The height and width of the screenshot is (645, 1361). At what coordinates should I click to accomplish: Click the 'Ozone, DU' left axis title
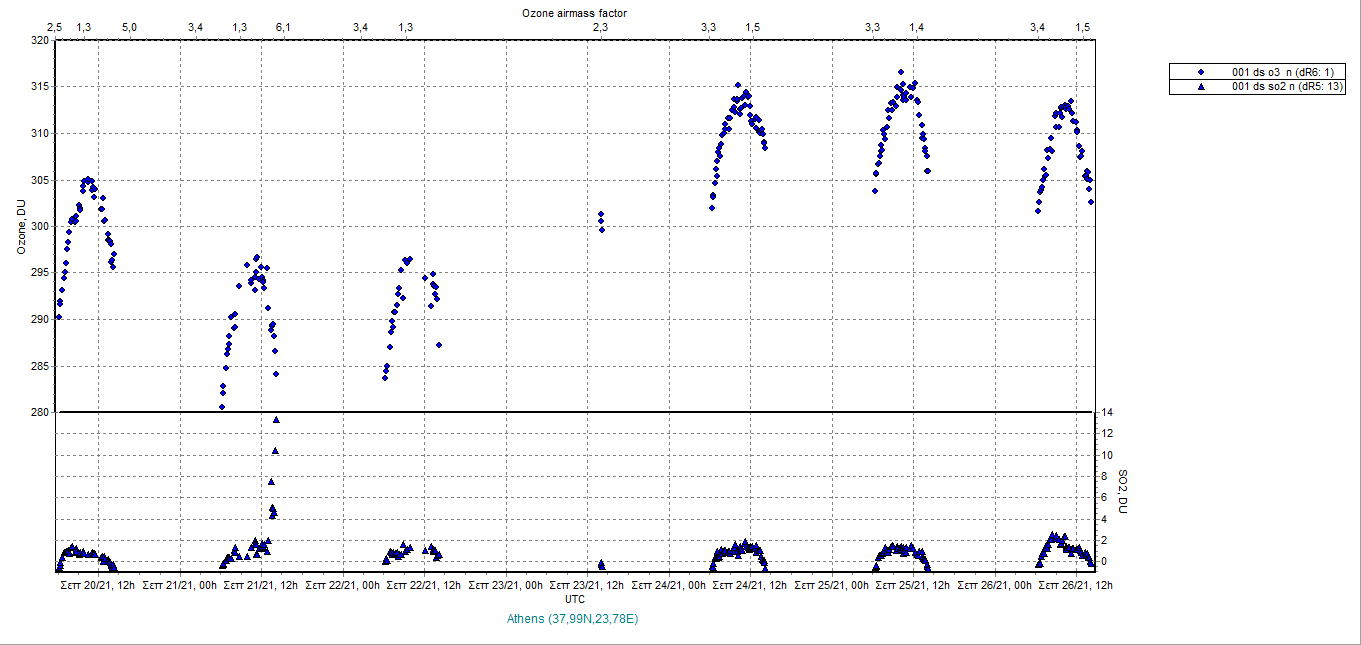[x=21, y=226]
